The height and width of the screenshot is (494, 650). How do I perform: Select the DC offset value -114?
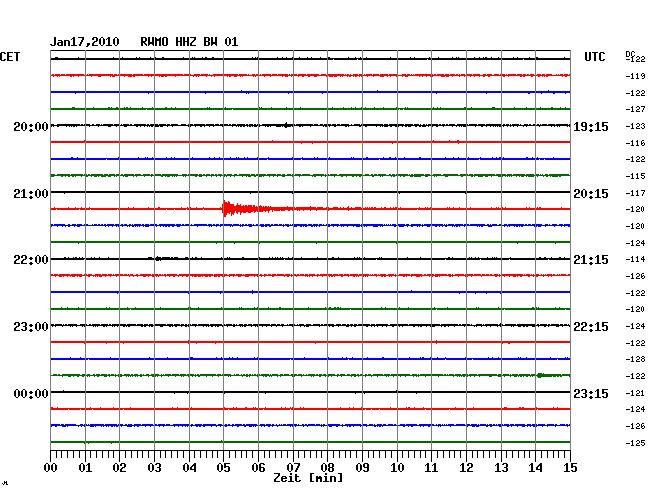click(x=635, y=259)
